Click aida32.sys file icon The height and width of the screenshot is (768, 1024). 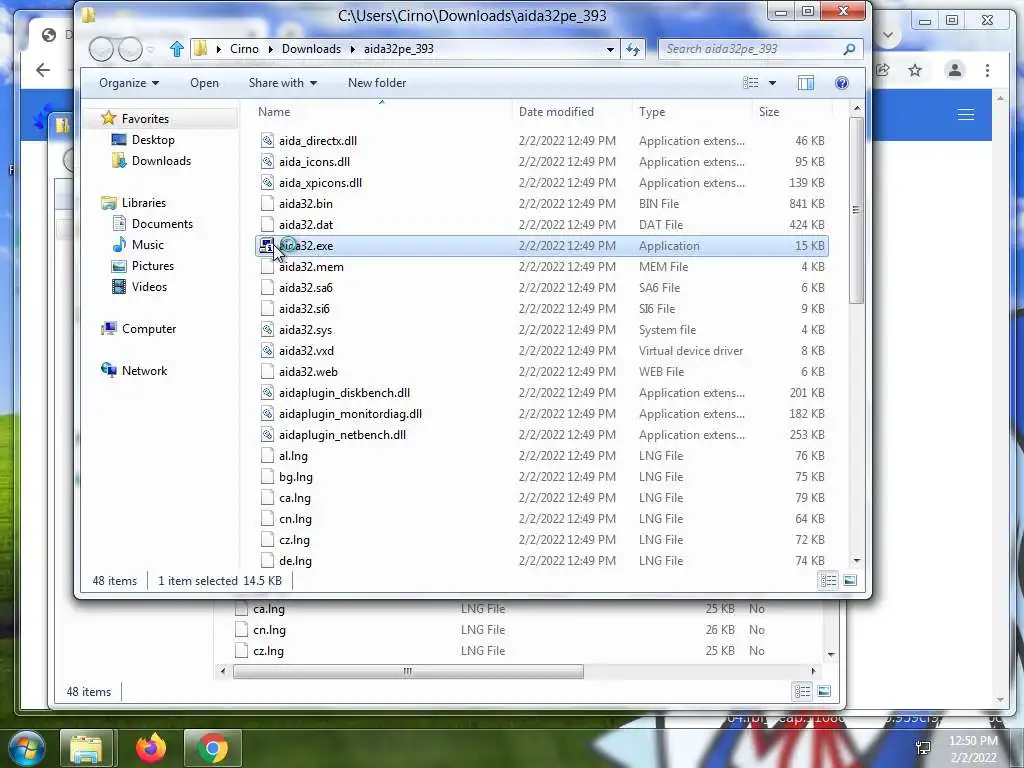[266, 330]
